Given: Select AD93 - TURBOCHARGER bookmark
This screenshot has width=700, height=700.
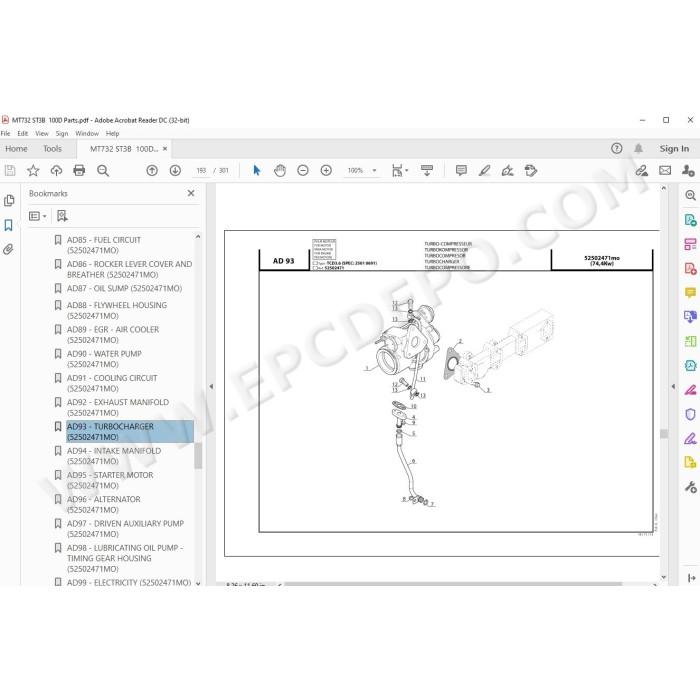Looking at the screenshot, I should [x=130, y=432].
